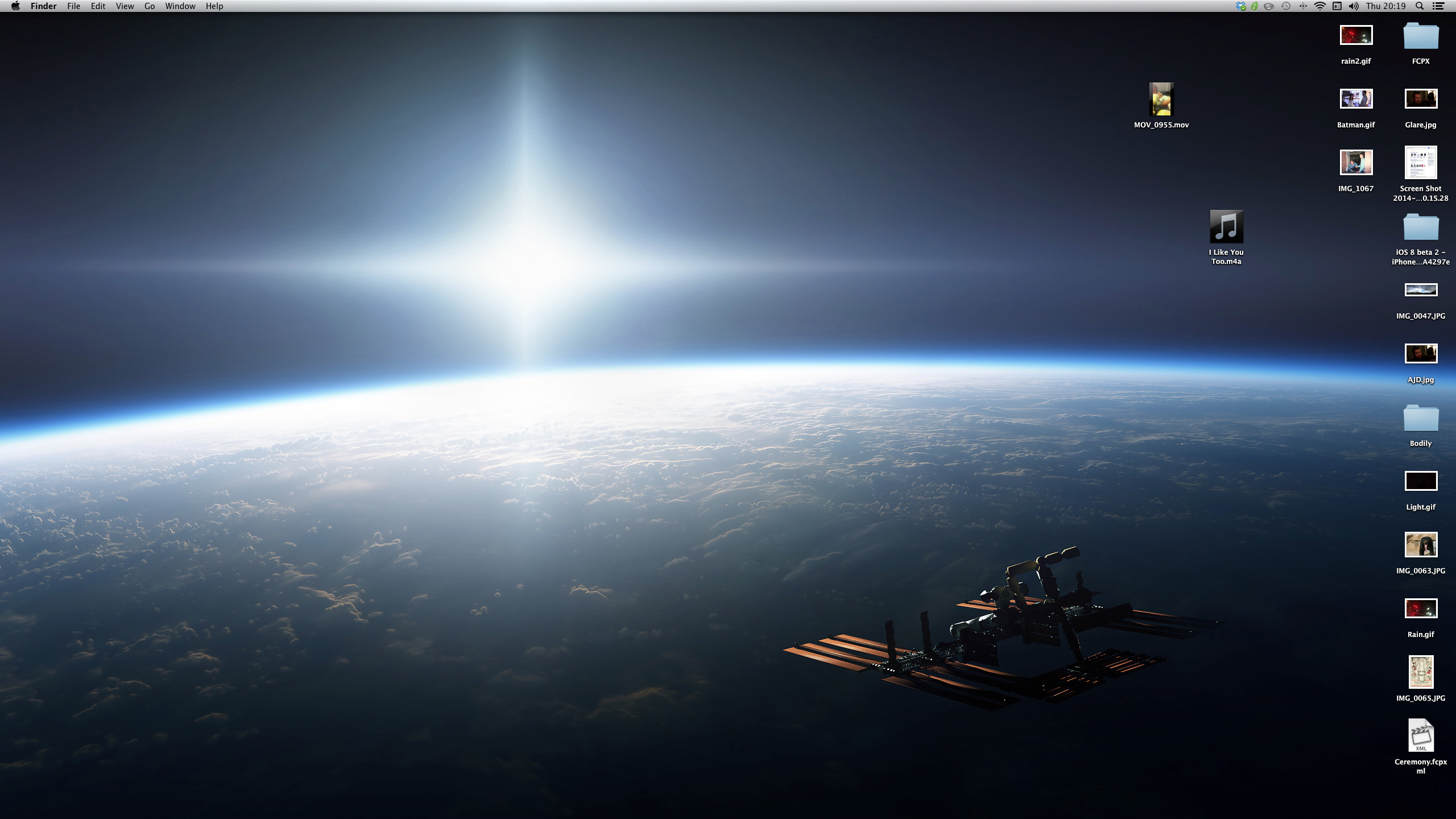Open the Dropbox menu bar icon

pos(1241,6)
